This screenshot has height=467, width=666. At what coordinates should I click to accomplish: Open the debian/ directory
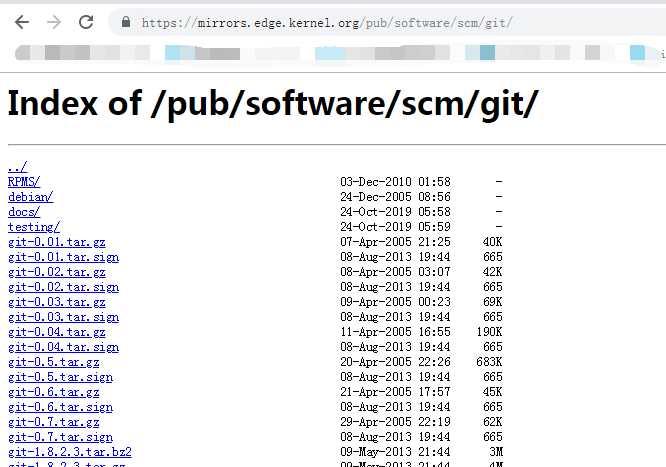click(x=31, y=197)
